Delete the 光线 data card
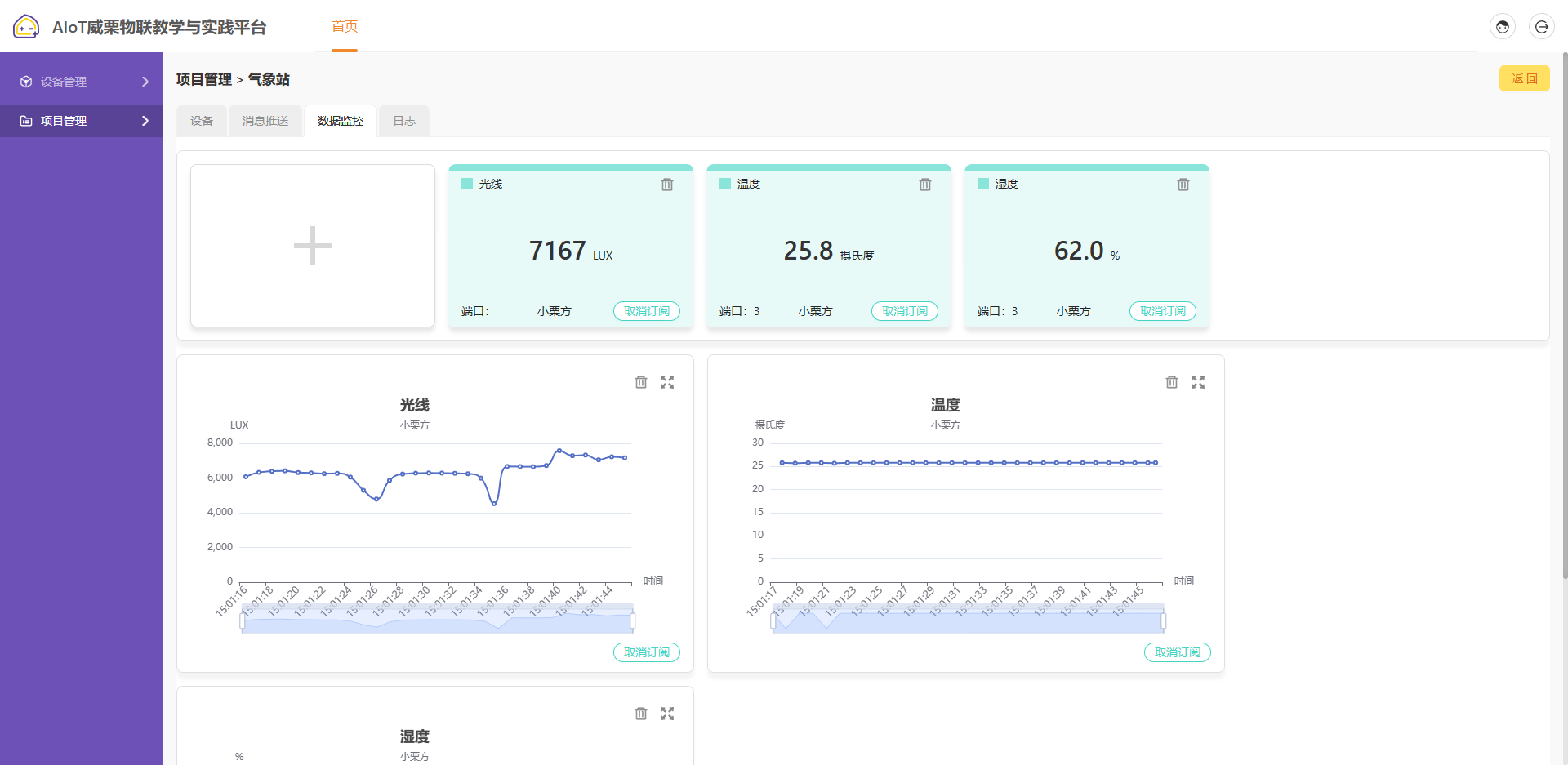The width and height of the screenshot is (1568, 765). (667, 185)
